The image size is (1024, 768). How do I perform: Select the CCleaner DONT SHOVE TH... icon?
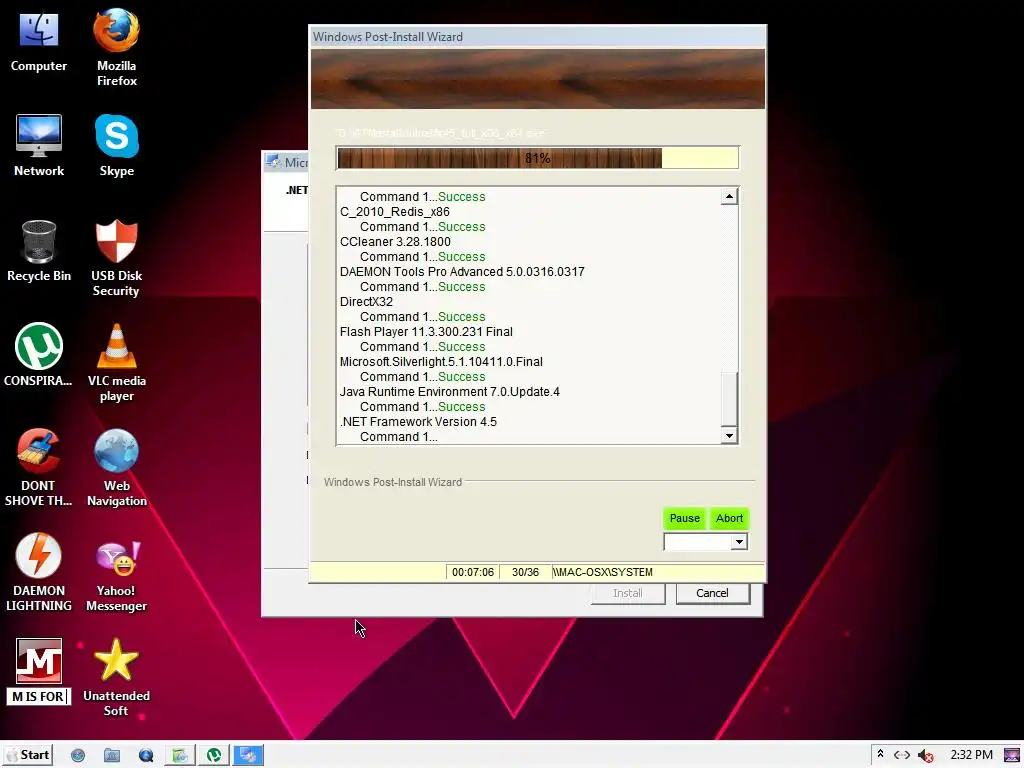point(39,468)
